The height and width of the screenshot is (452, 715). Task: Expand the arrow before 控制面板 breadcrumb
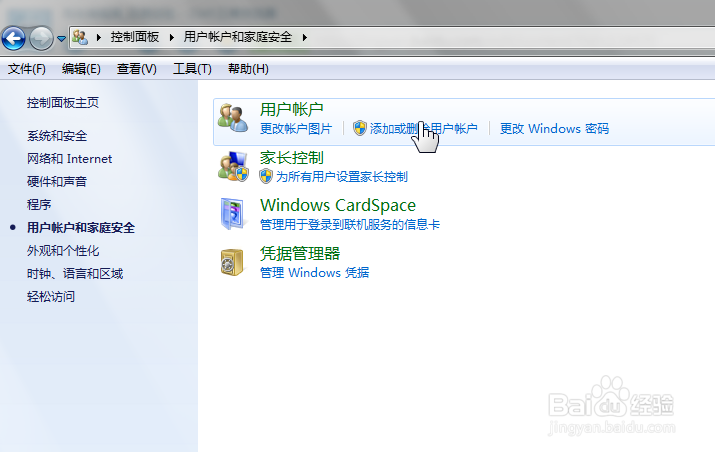point(98,37)
